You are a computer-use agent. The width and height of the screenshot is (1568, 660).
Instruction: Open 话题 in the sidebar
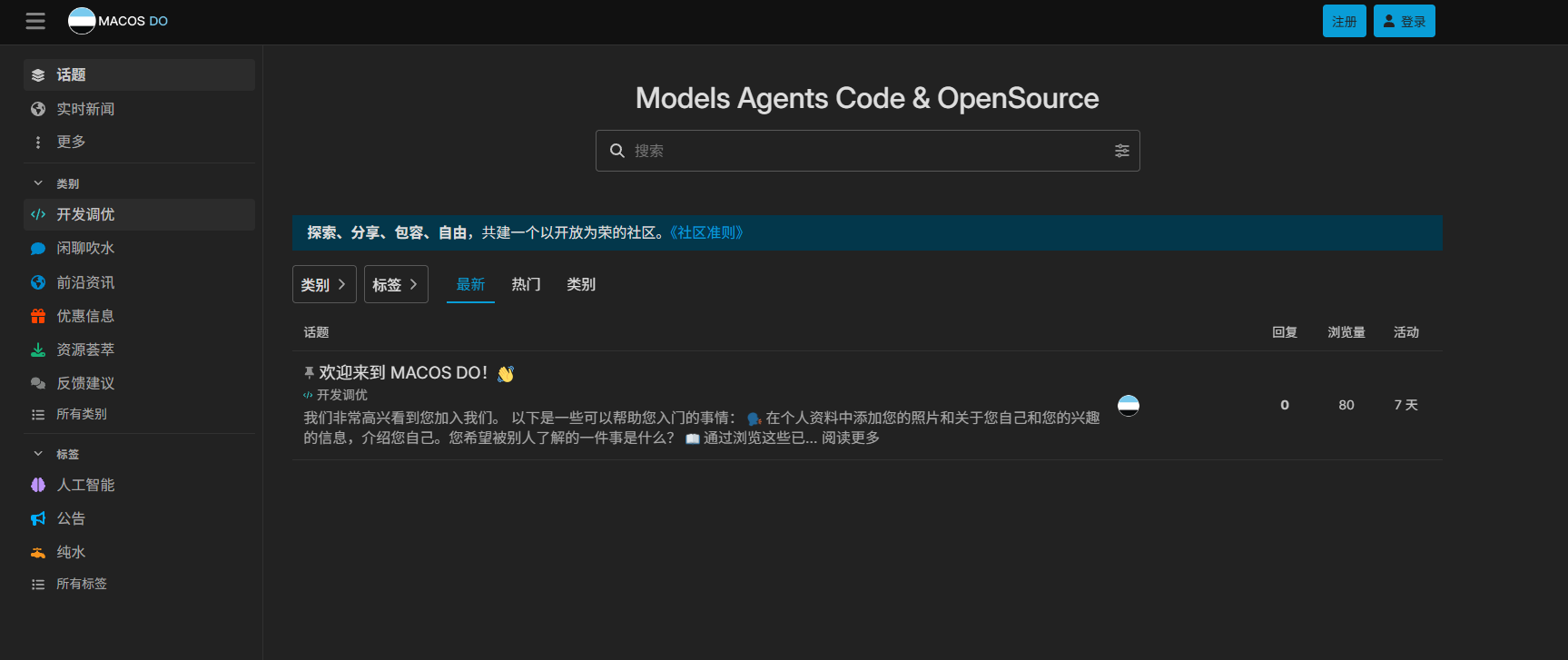click(x=139, y=75)
